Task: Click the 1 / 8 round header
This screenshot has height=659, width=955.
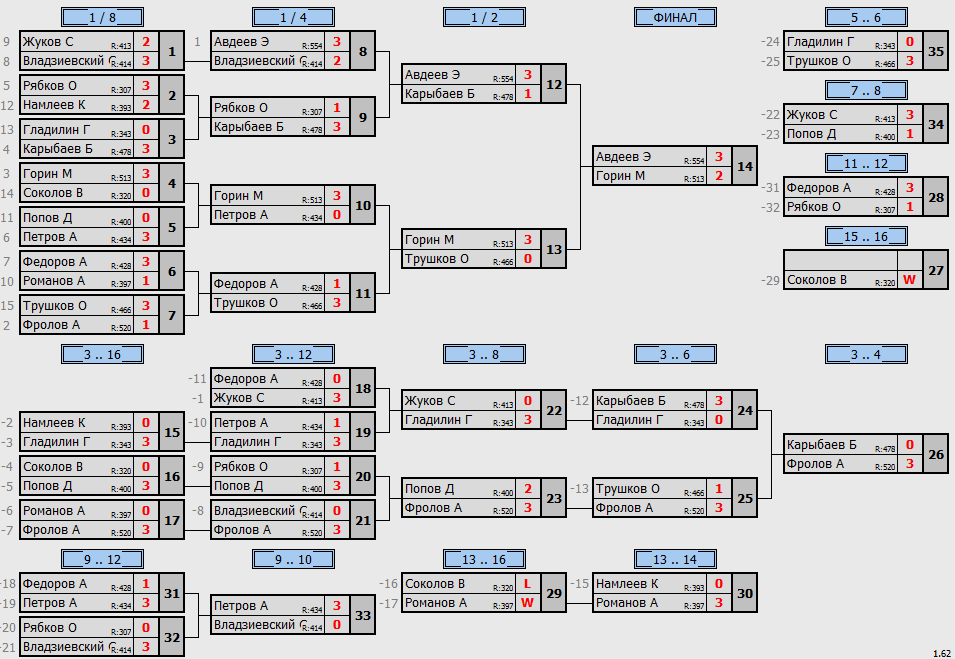Action: tap(102, 17)
